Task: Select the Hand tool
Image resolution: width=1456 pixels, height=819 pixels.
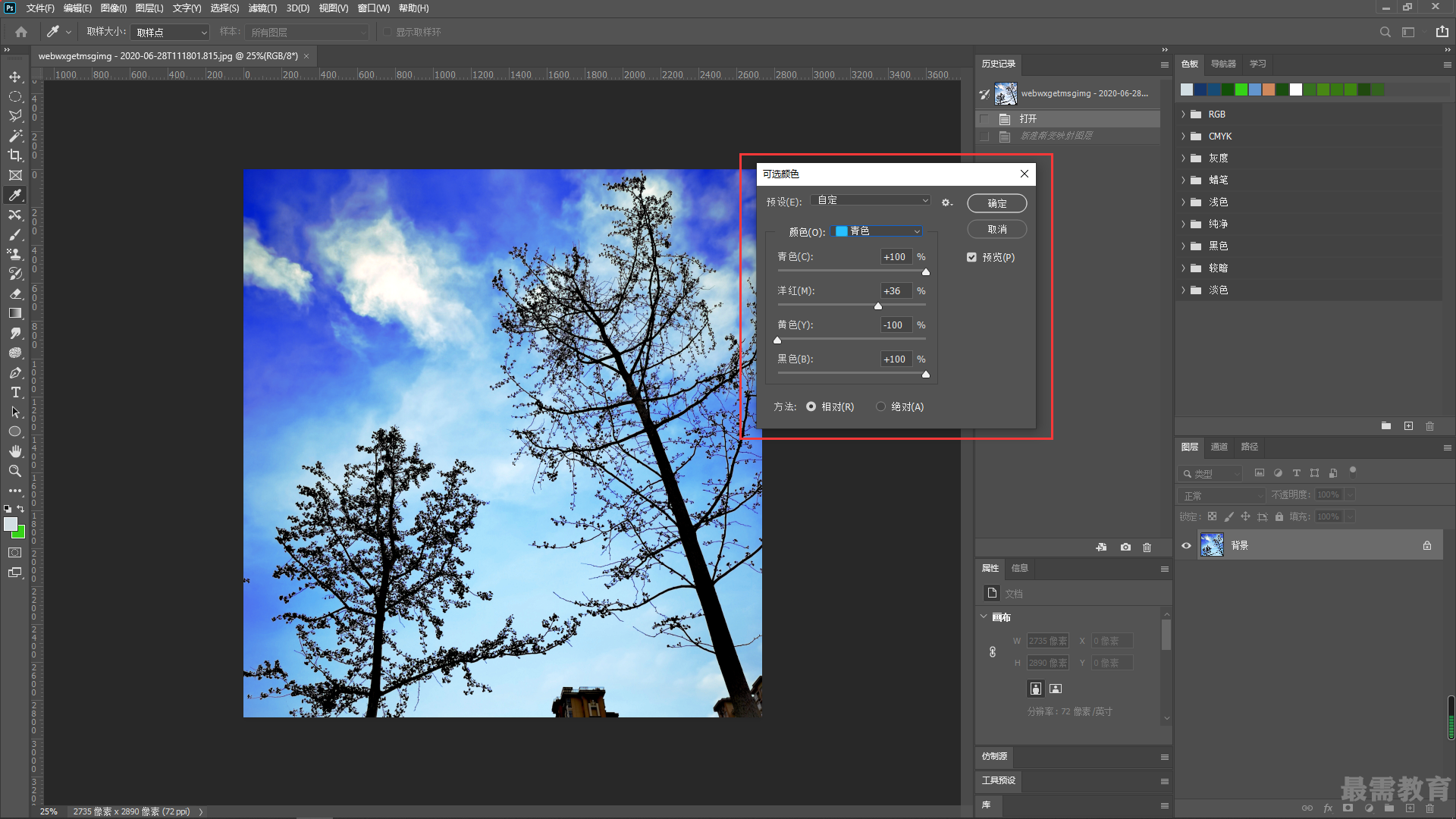Action: (x=15, y=451)
